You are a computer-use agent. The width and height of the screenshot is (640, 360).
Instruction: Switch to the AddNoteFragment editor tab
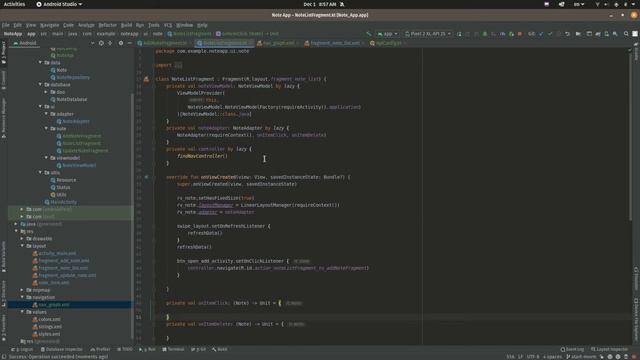(x=164, y=43)
